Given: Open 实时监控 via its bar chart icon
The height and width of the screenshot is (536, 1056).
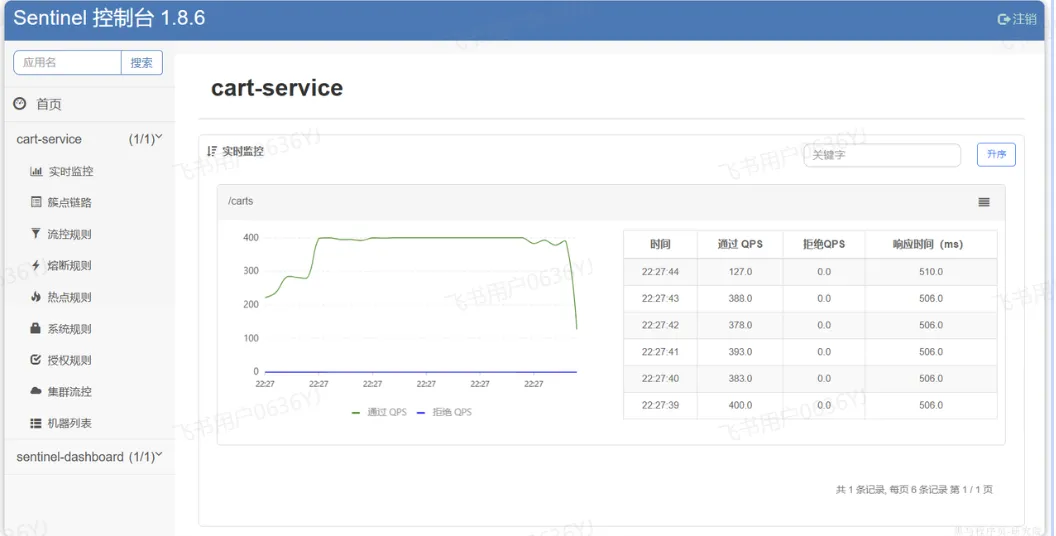Looking at the screenshot, I should [36, 171].
